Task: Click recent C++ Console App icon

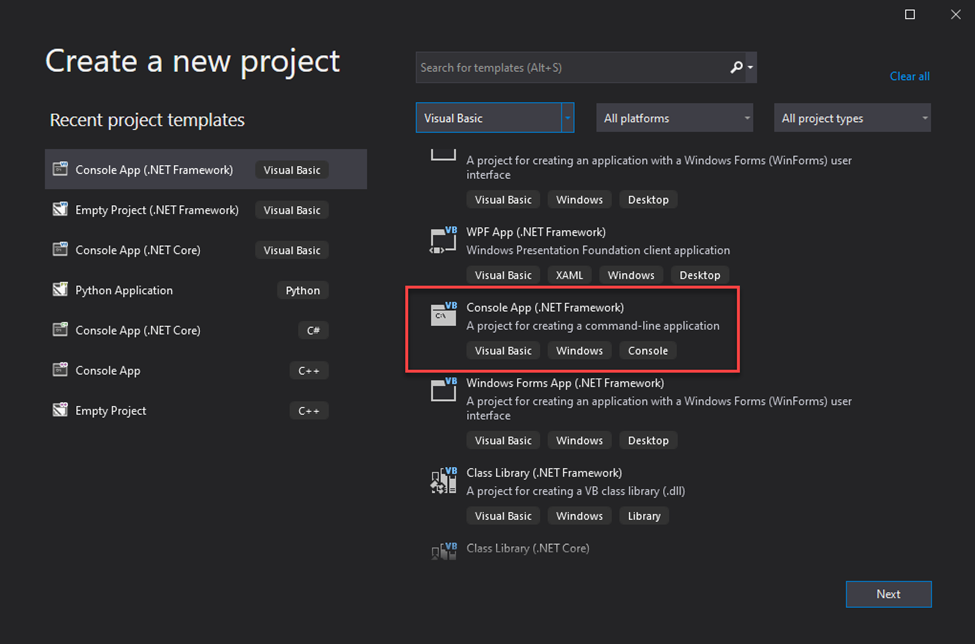Action: click(x=60, y=370)
